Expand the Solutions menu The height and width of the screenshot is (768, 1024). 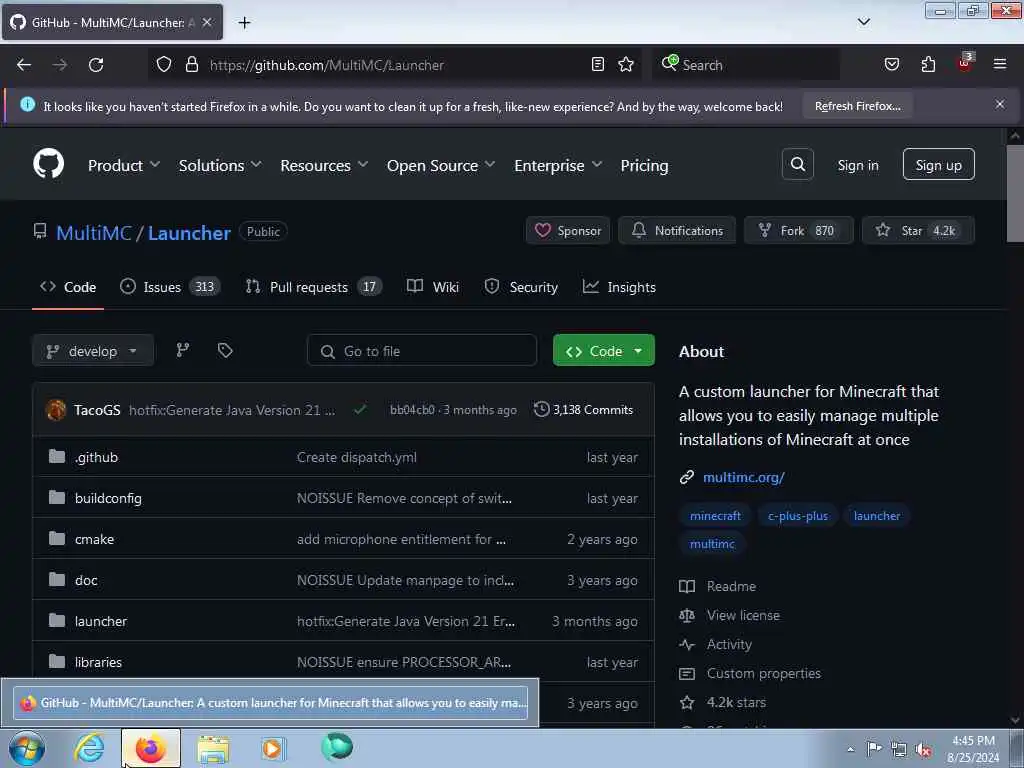point(220,165)
